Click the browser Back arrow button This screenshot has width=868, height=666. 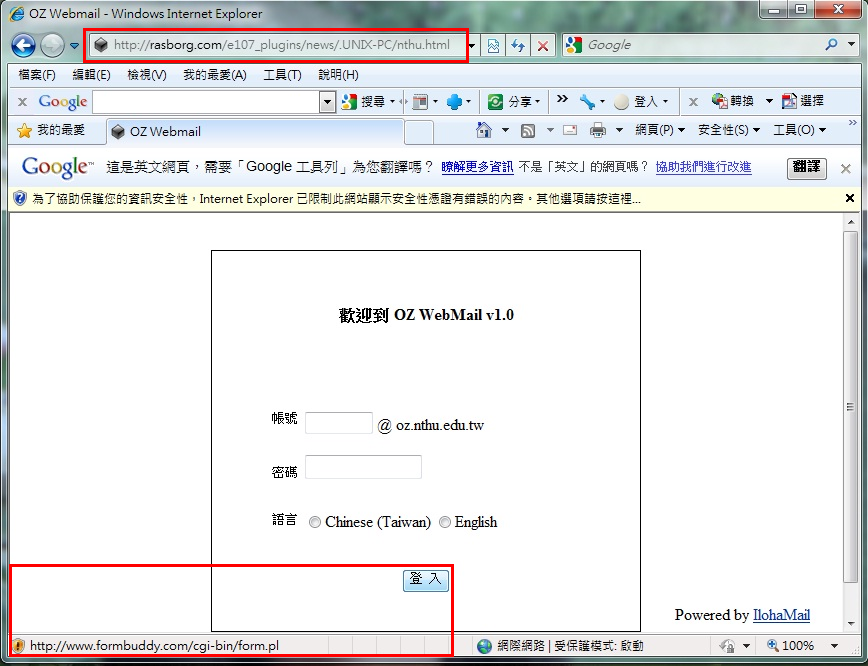pyautogui.click(x=23, y=45)
